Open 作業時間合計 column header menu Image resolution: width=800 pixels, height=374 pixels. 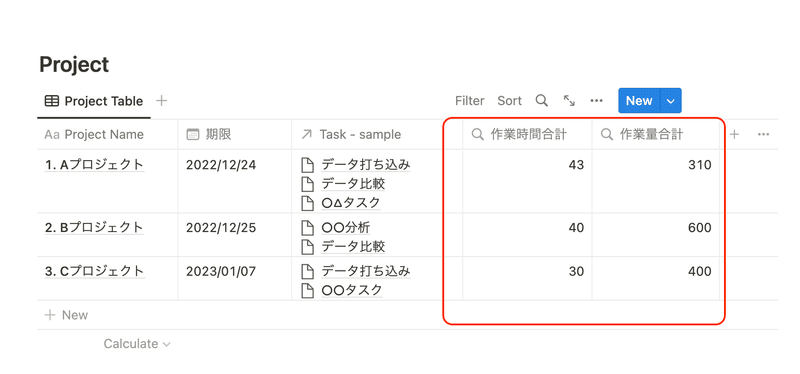coord(528,135)
